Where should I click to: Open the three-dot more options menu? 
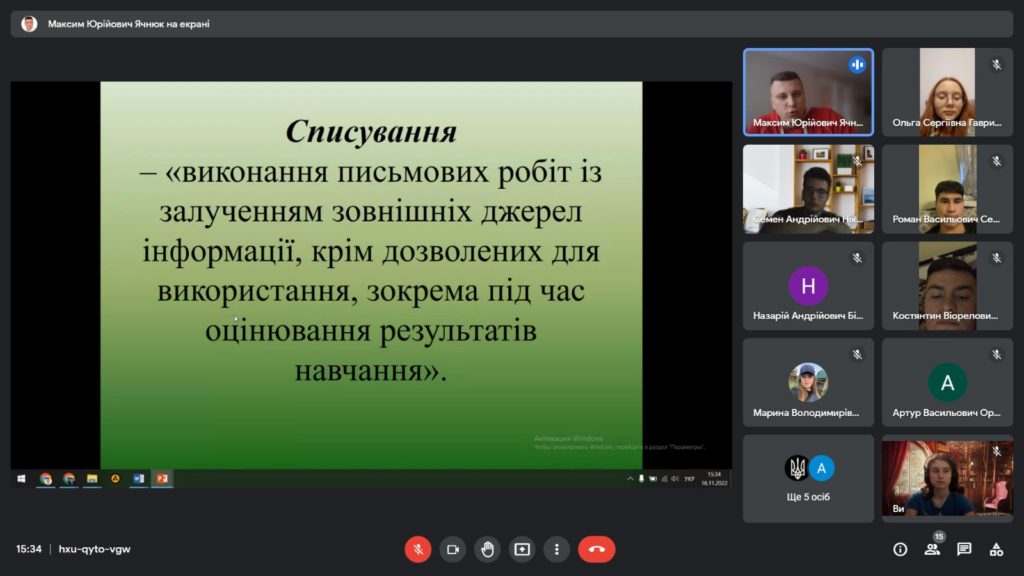[x=556, y=549]
